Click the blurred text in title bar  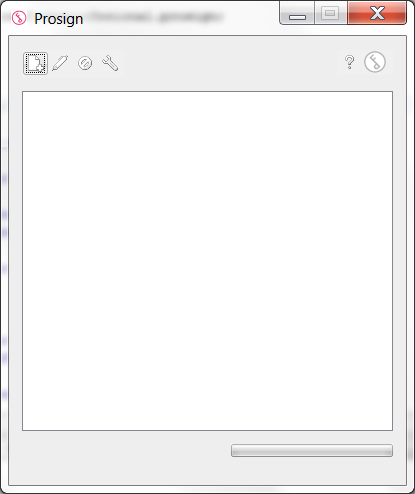pos(155,17)
